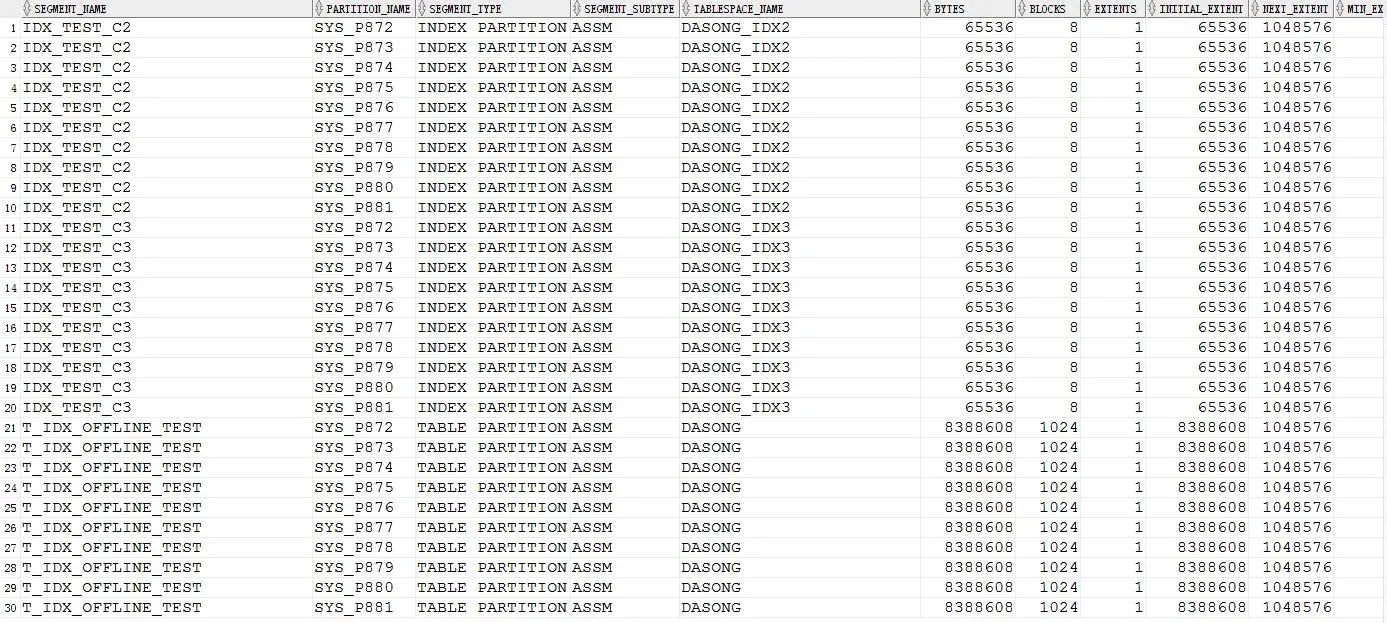Image resolution: width=1387 pixels, height=623 pixels.
Task: Select row number 10 in the grid
Action: [10, 208]
